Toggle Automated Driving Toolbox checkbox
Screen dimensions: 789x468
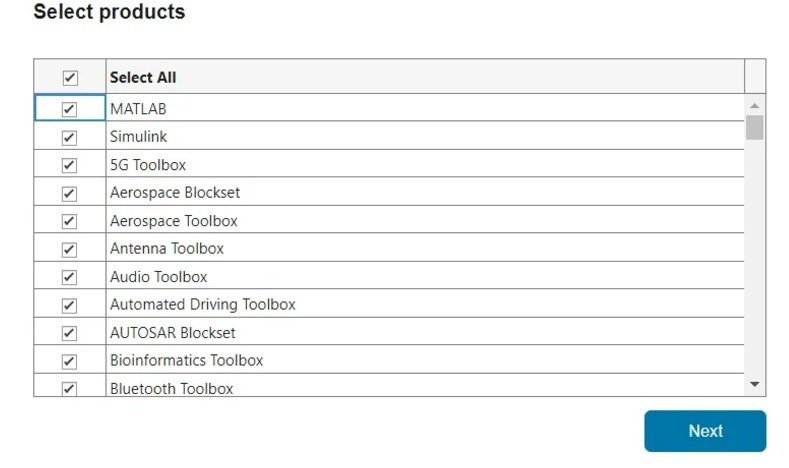[70, 305]
